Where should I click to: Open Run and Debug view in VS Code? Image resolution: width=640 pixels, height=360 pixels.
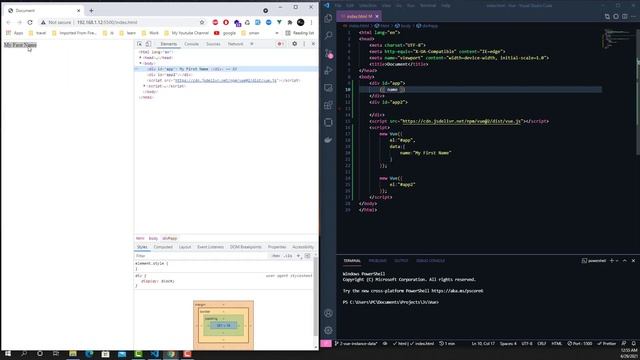[329, 70]
